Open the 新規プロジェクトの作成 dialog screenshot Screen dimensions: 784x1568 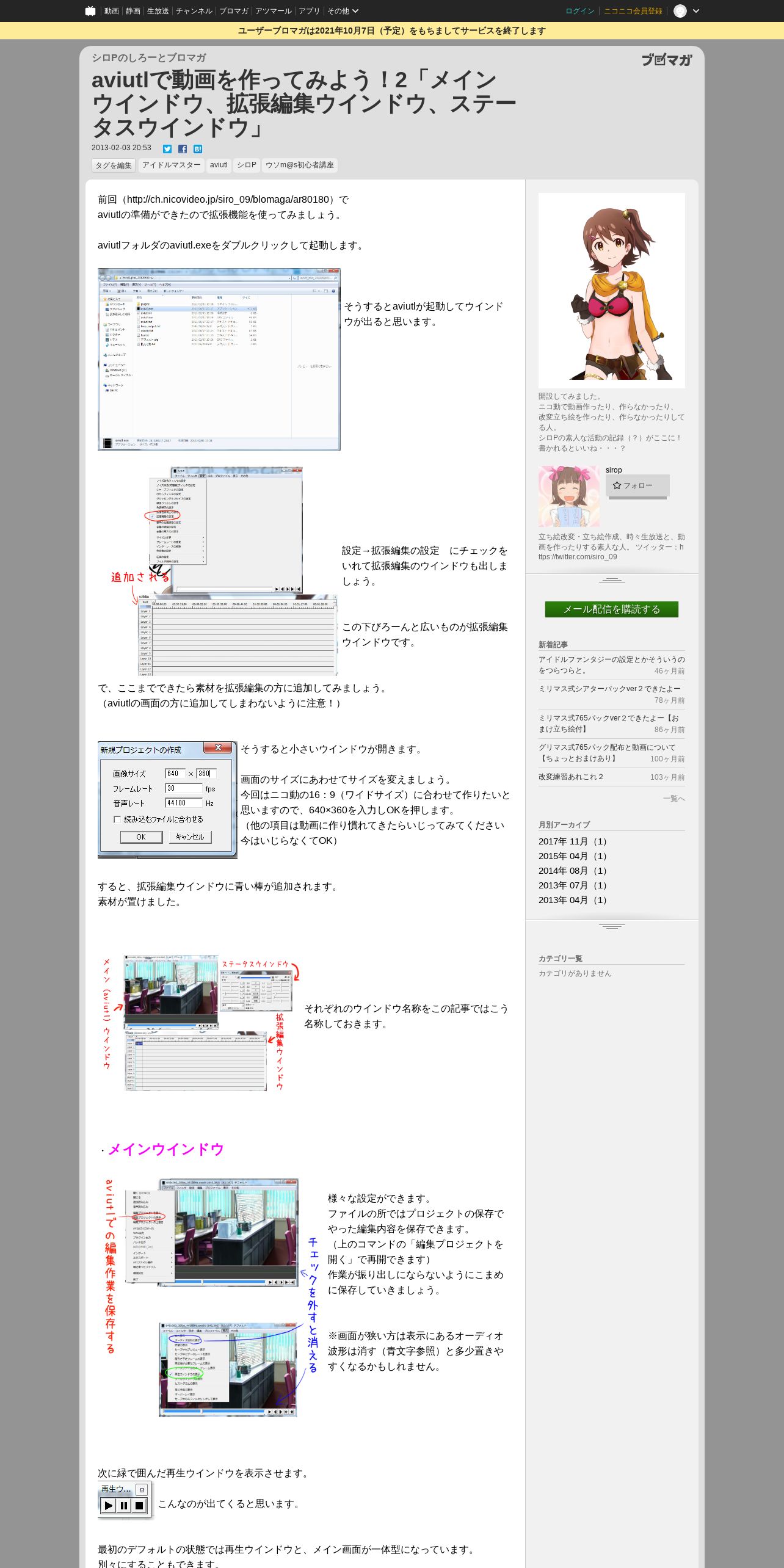(167, 800)
